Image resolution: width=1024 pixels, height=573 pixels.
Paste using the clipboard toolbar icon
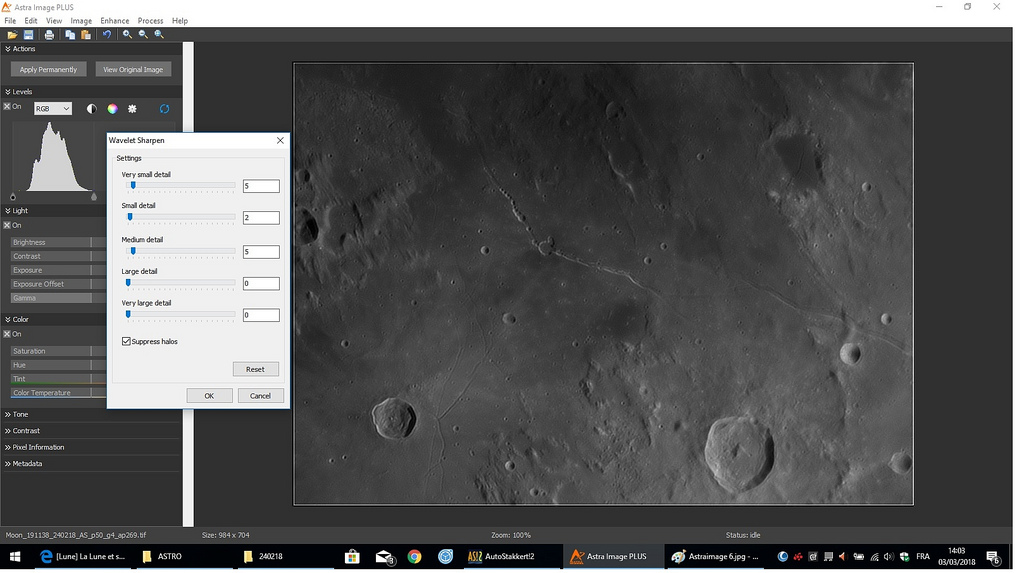coord(86,35)
